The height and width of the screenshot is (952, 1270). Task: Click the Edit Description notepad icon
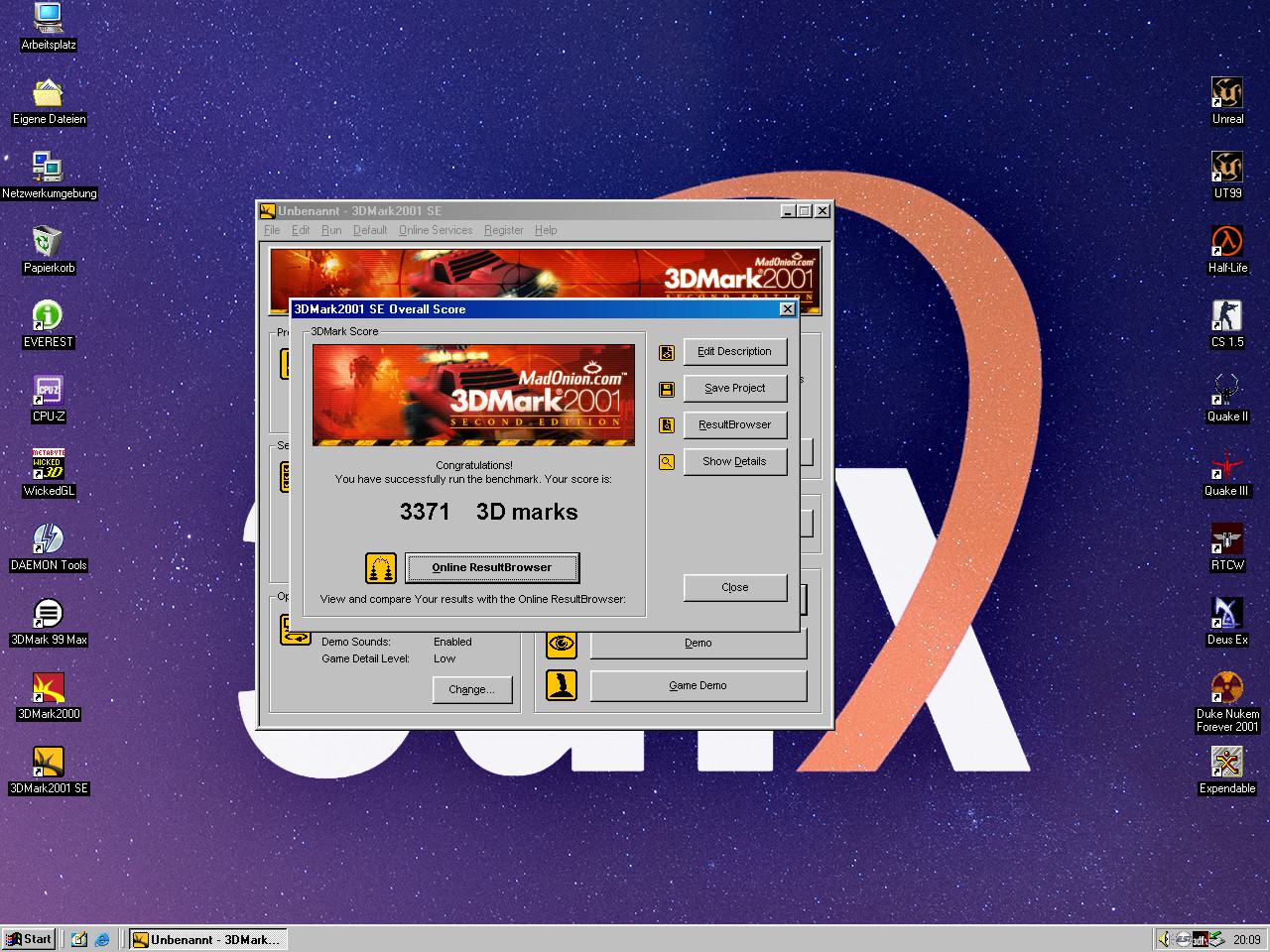(x=667, y=352)
